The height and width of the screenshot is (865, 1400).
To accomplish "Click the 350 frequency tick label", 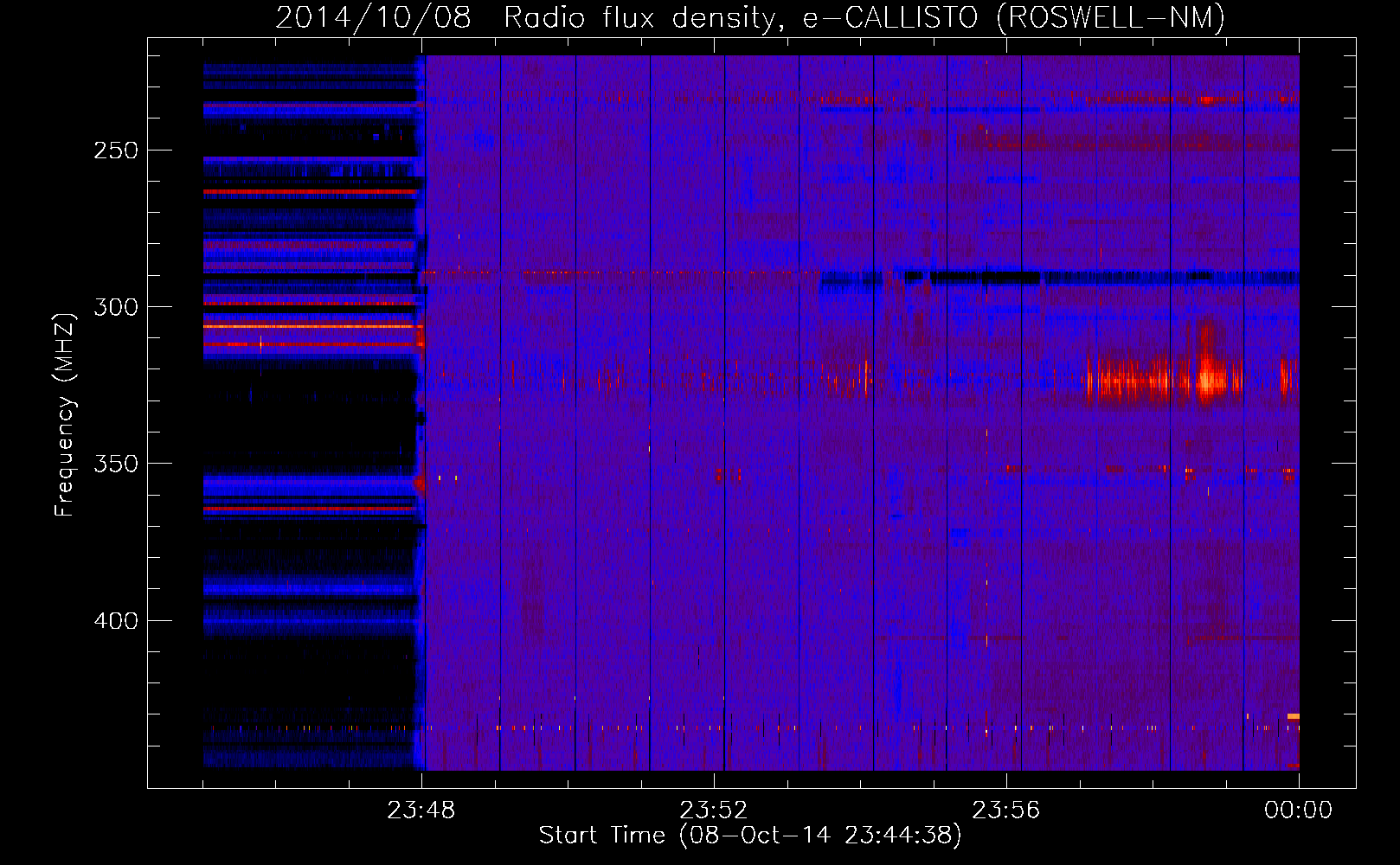I will [x=116, y=464].
